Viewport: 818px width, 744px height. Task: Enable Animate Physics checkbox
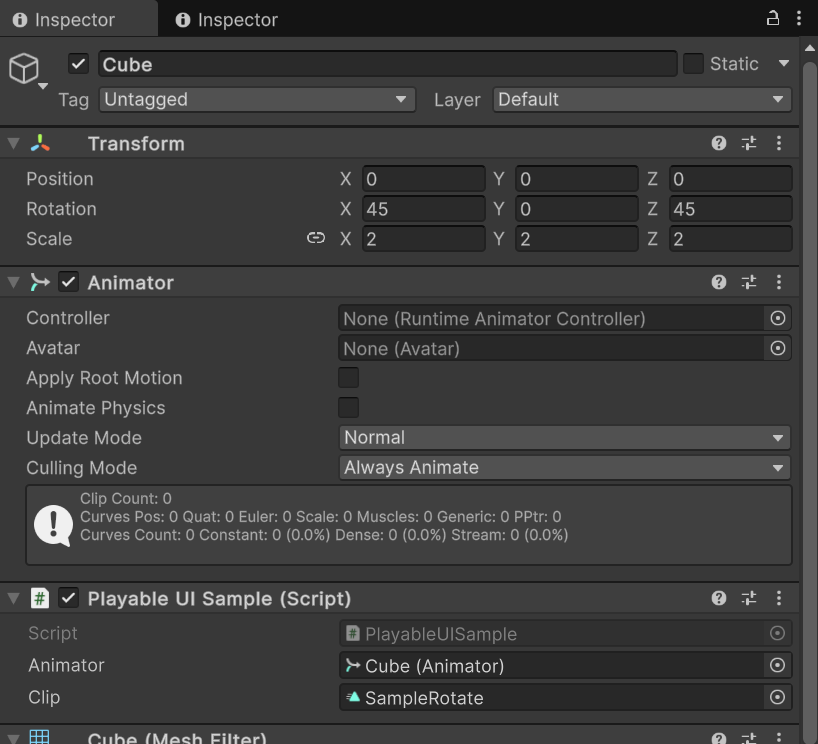point(348,408)
